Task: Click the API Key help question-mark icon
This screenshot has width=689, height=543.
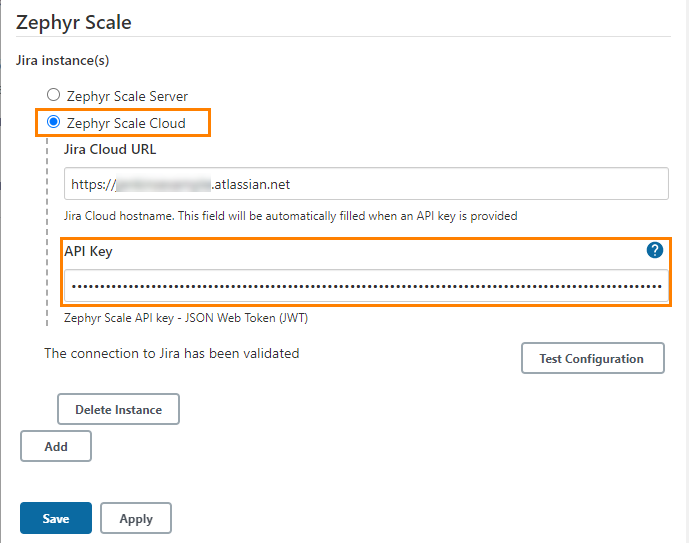Action: pos(656,251)
